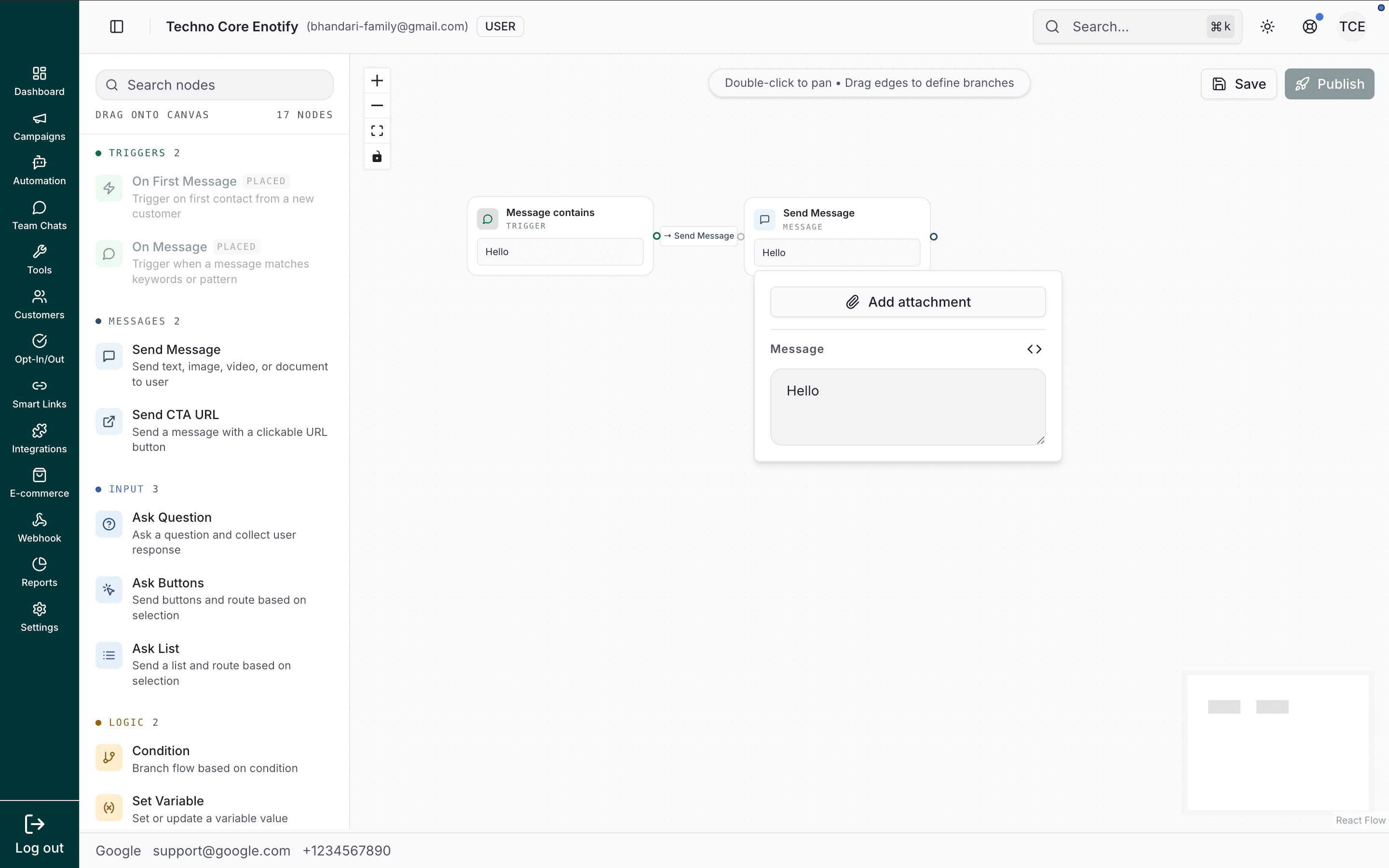This screenshot has width=1389, height=868.
Task: Open Opt-In/Out page
Action: click(39, 349)
